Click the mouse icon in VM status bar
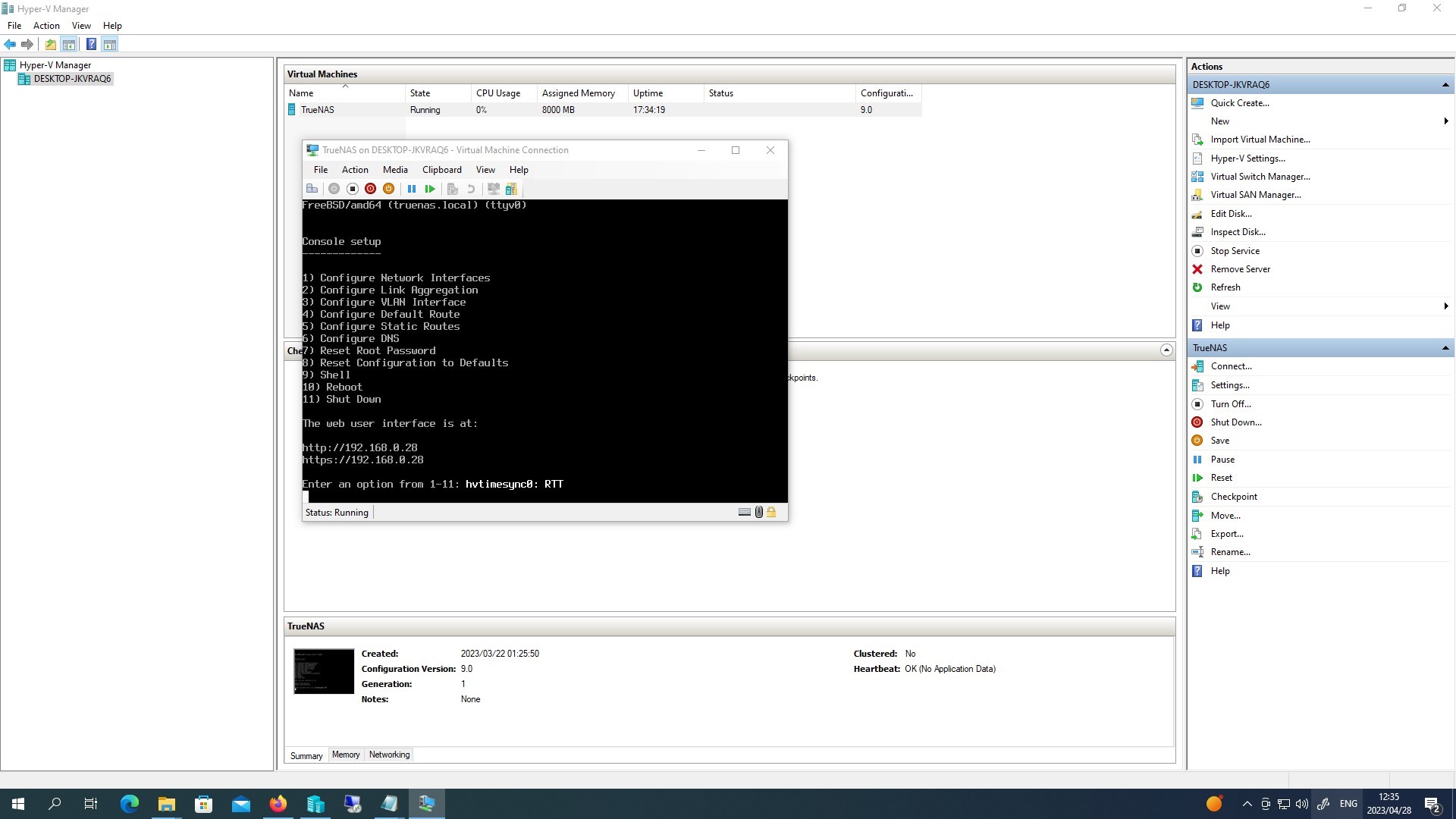This screenshot has width=1456, height=819. 758,512
